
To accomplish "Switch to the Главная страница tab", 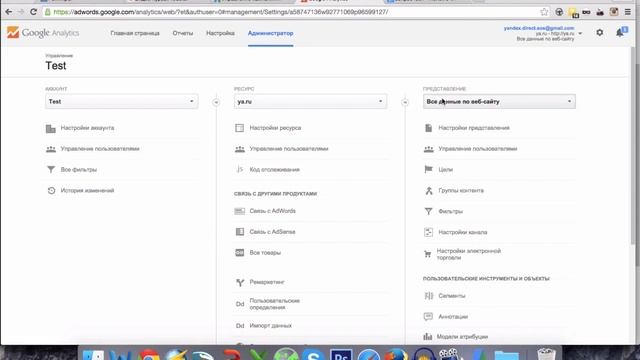I will click(135, 33).
